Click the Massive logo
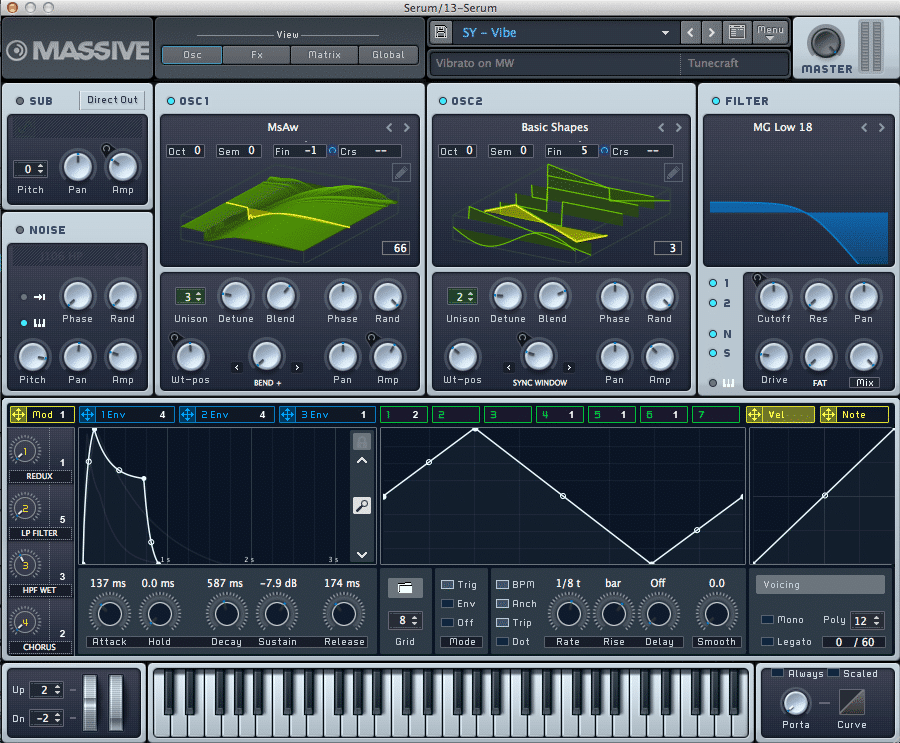This screenshot has height=743, width=900. [x=78, y=51]
